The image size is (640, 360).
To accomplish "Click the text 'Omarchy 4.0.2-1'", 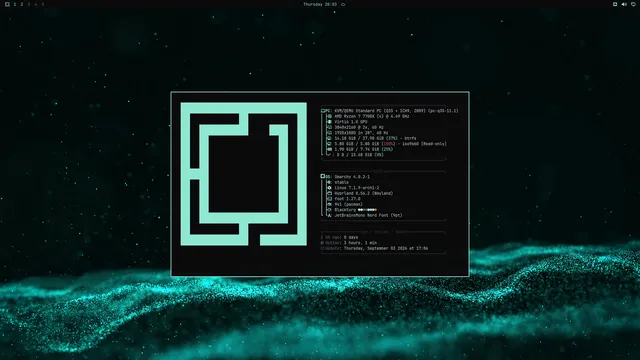I will tap(352, 177).
